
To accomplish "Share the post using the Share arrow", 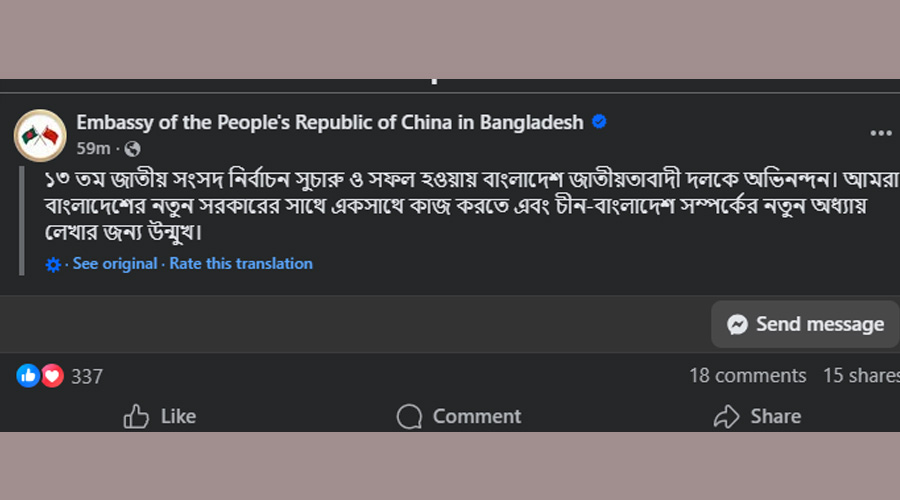I will coord(757,416).
